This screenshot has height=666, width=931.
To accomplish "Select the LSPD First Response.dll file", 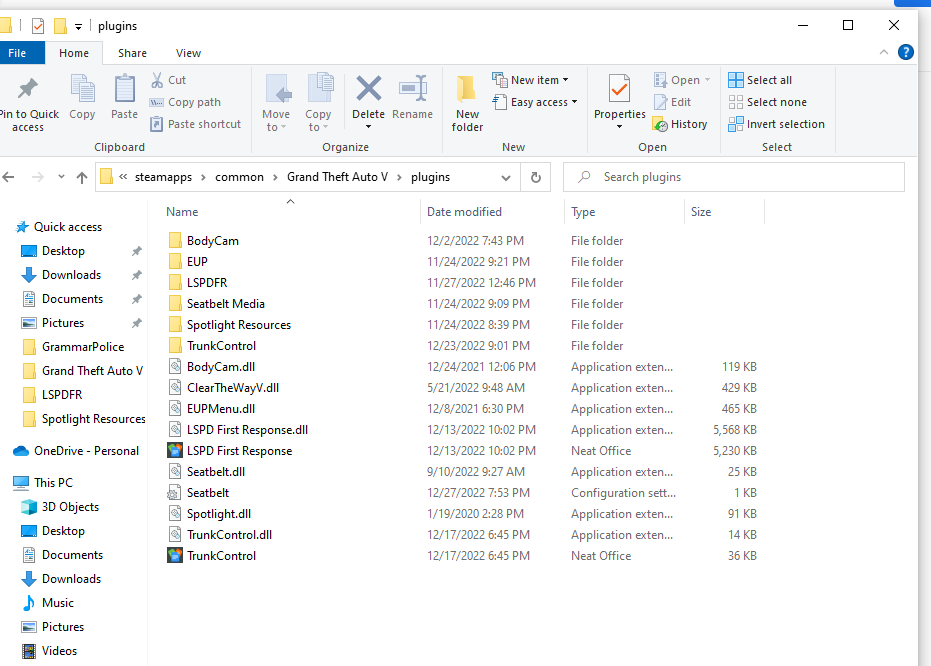I will 247,430.
